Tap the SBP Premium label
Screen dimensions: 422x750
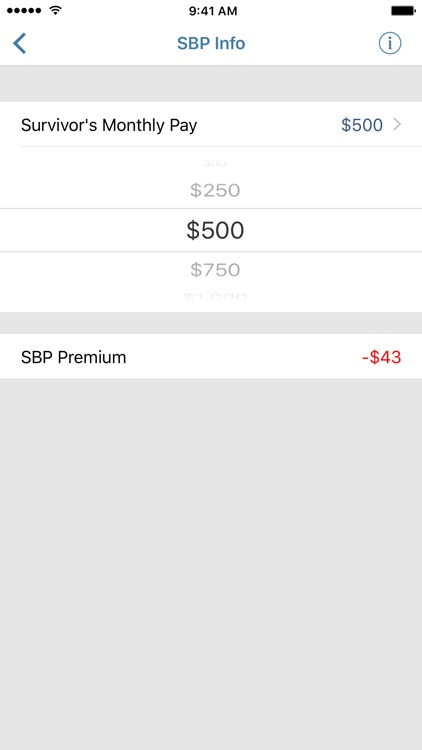[x=74, y=357]
